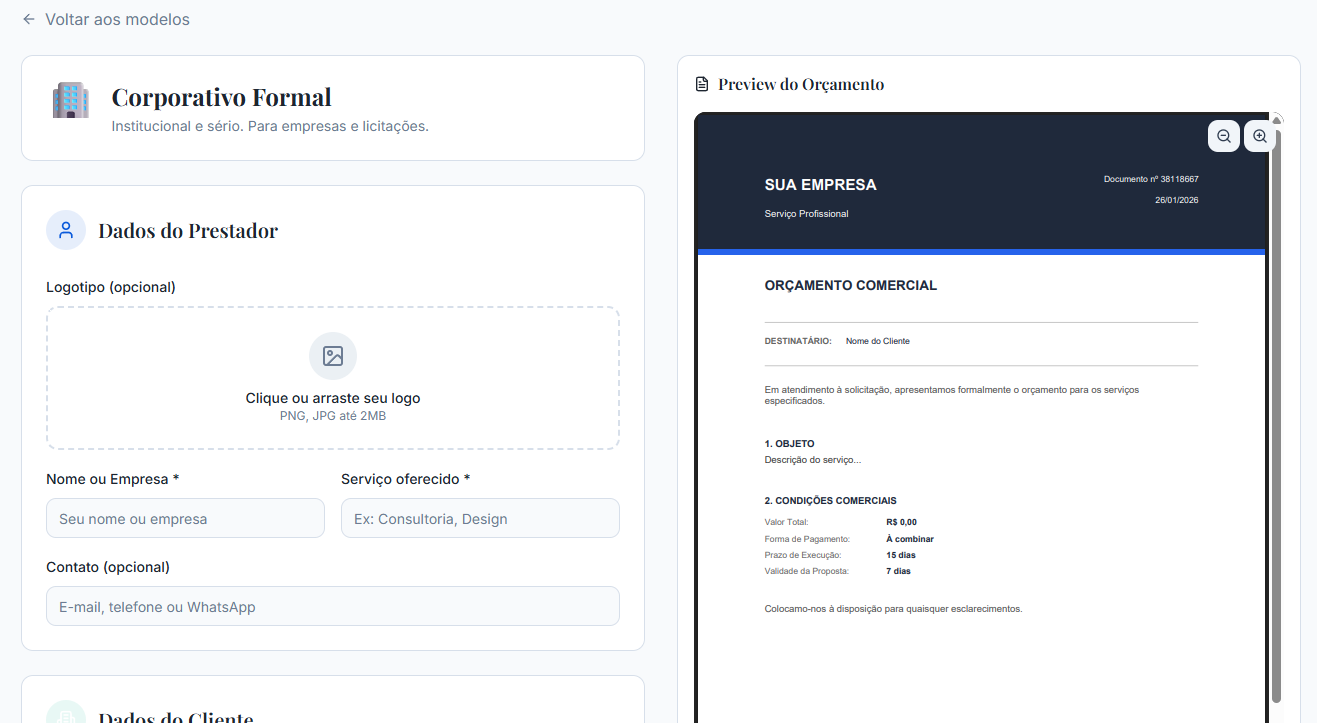1317x723 pixels.
Task: Click the Dados do Prestador section title
Action: (x=188, y=231)
